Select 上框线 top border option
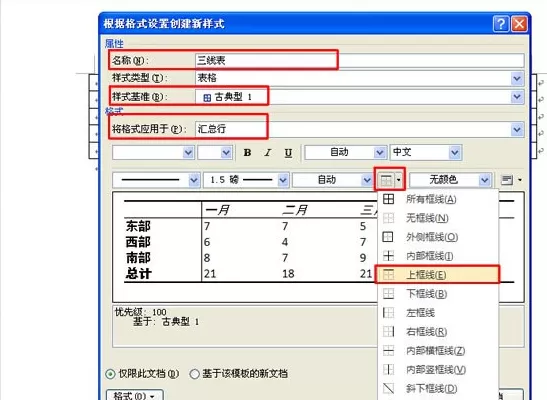Viewport: 547px width, 400px height. pos(437,274)
